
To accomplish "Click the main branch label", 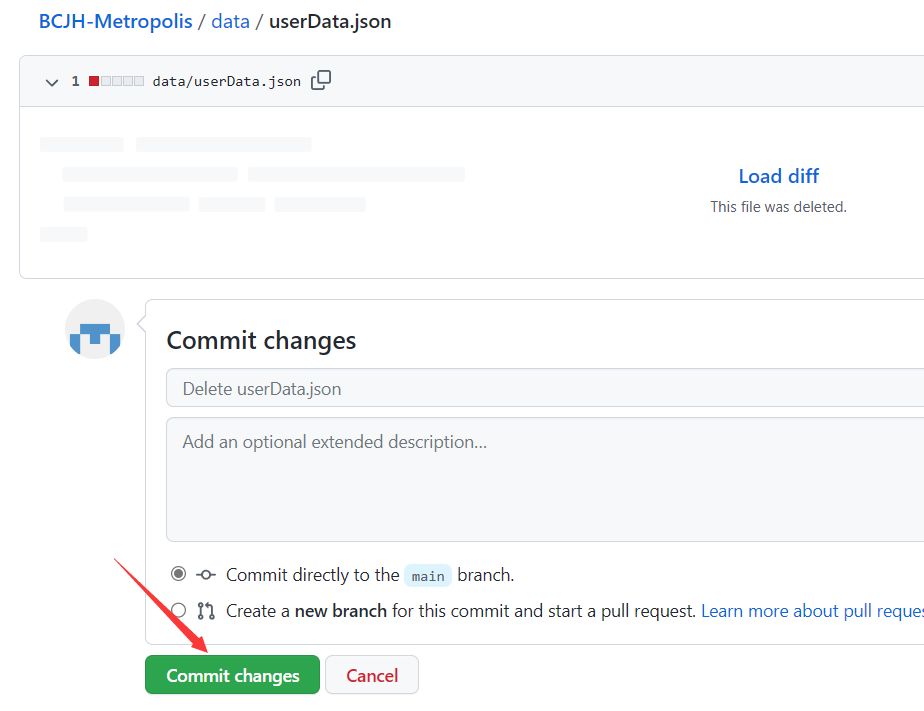I will click(x=428, y=576).
